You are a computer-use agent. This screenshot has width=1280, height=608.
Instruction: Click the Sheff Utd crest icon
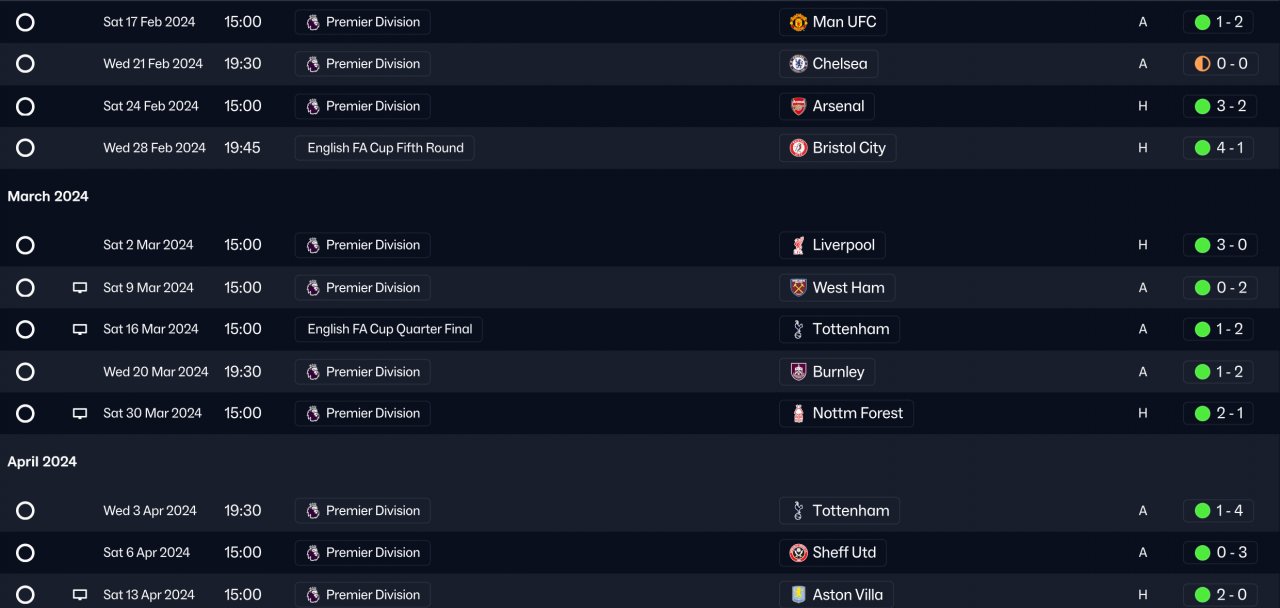(x=798, y=553)
